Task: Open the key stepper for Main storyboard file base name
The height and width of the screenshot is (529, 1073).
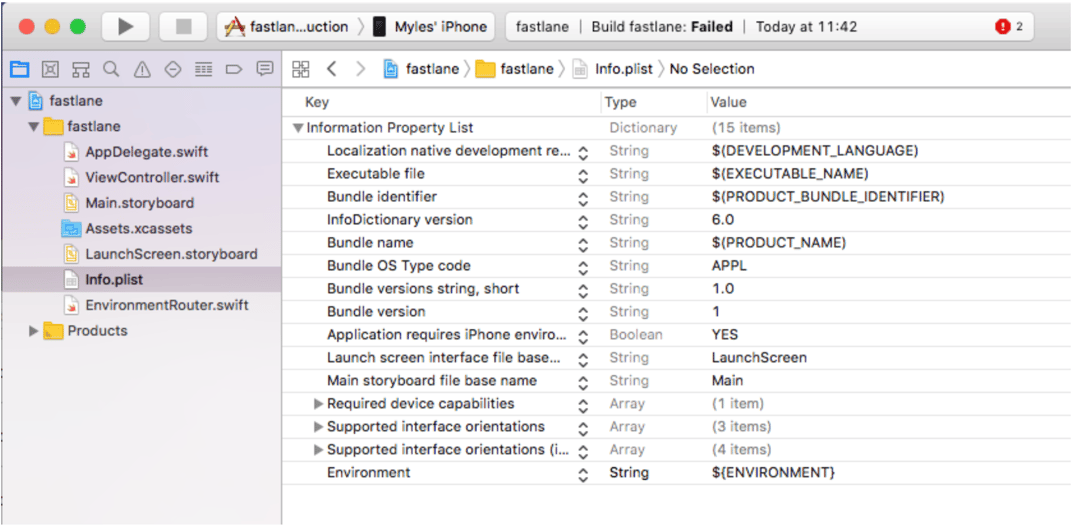Action: pos(583,383)
